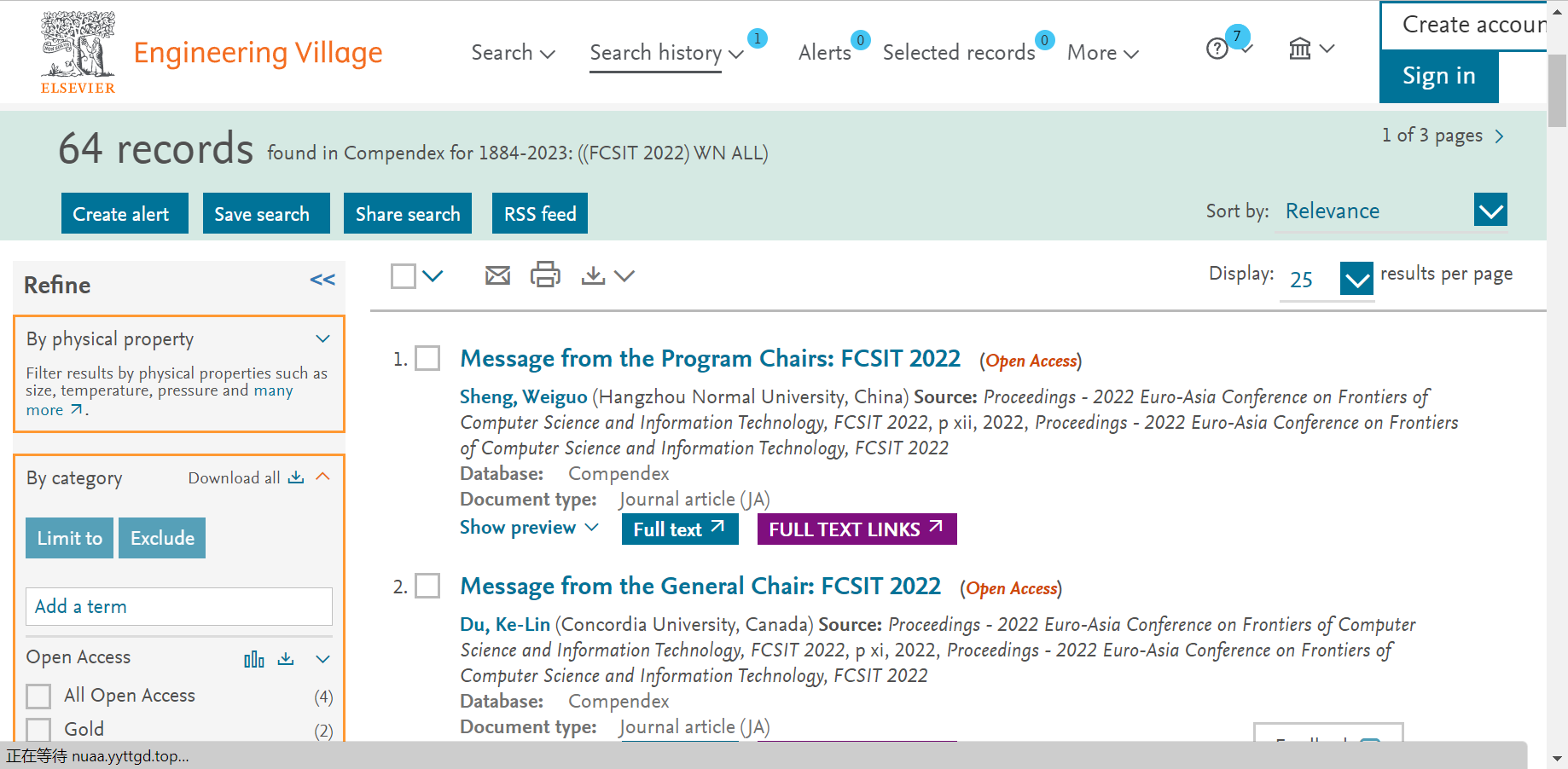The image size is (1568, 769).
Task: Click physical property 'more' link
Action: click(54, 410)
